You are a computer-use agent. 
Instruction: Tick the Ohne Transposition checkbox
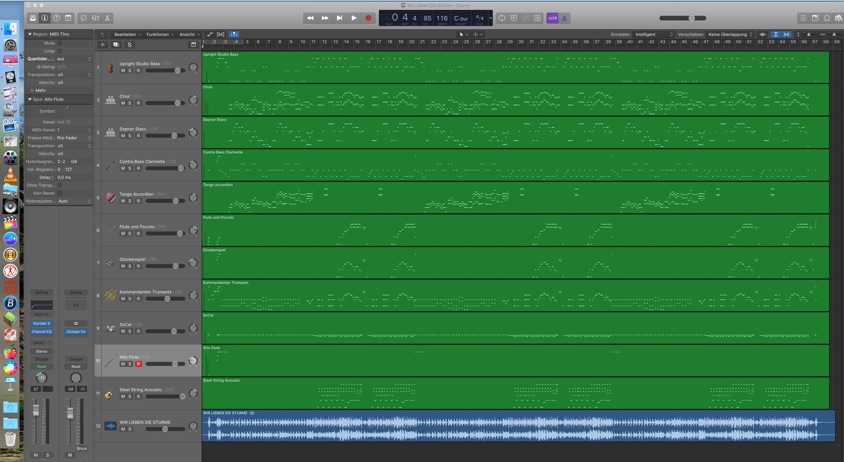59,185
